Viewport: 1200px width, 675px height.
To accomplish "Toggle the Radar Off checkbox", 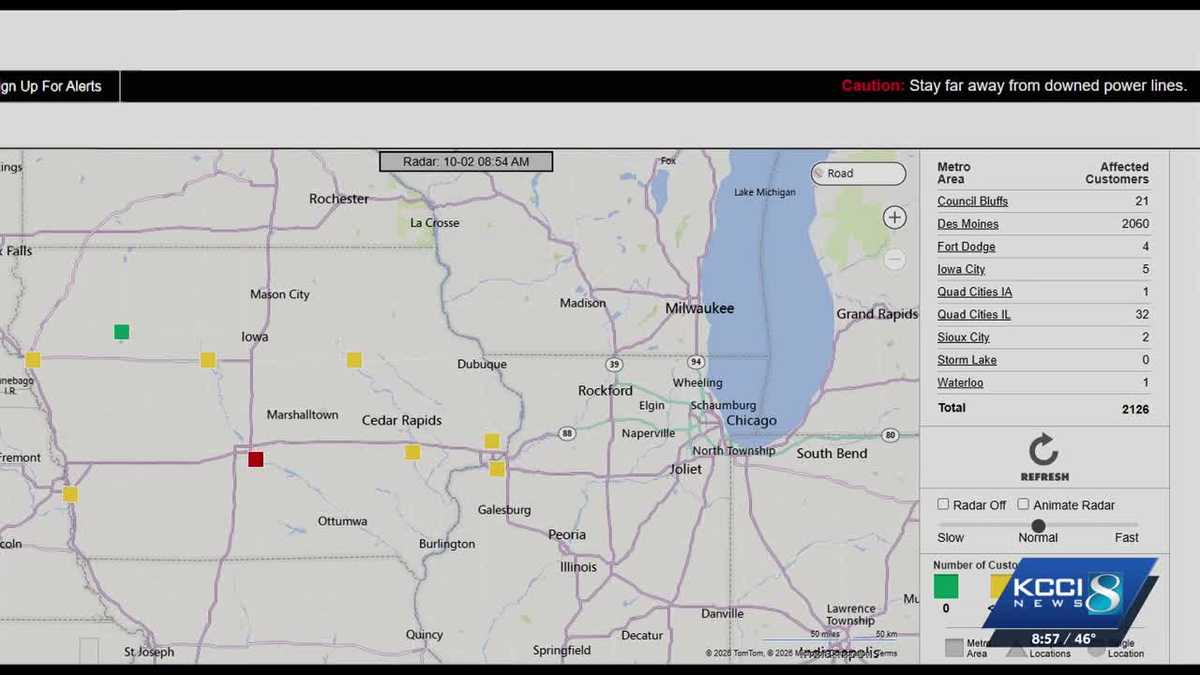I will [943, 504].
